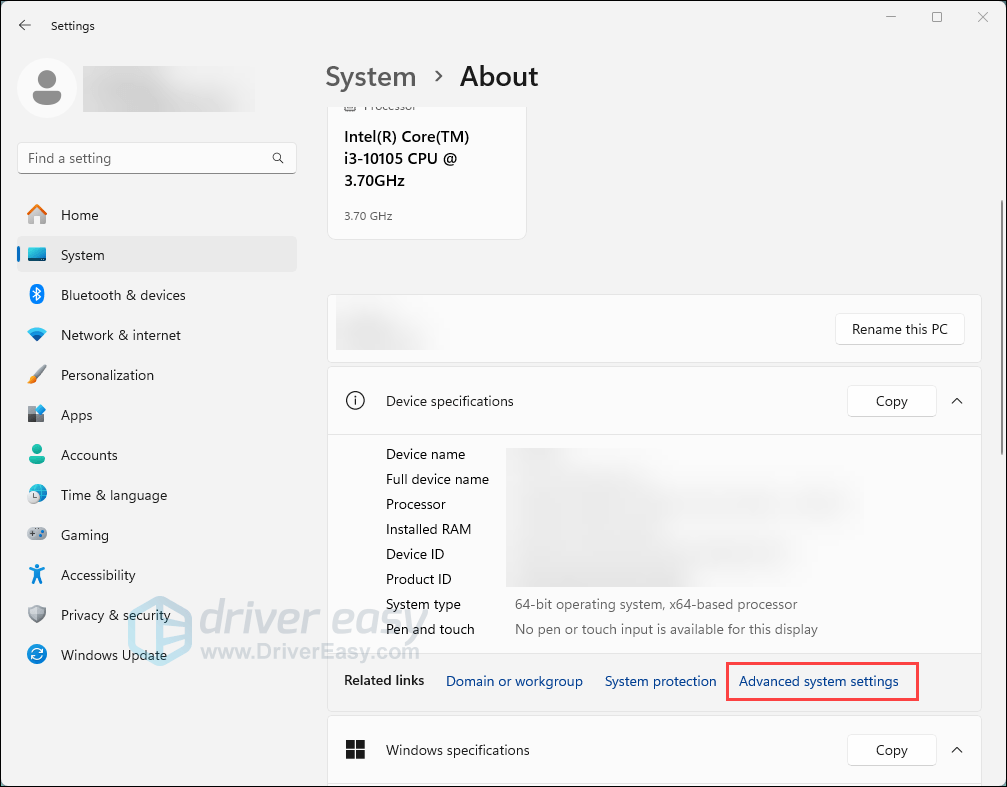Screen dimensions: 1007x787
Task: Select Accounts in the sidebar
Action: pyautogui.click(x=89, y=455)
